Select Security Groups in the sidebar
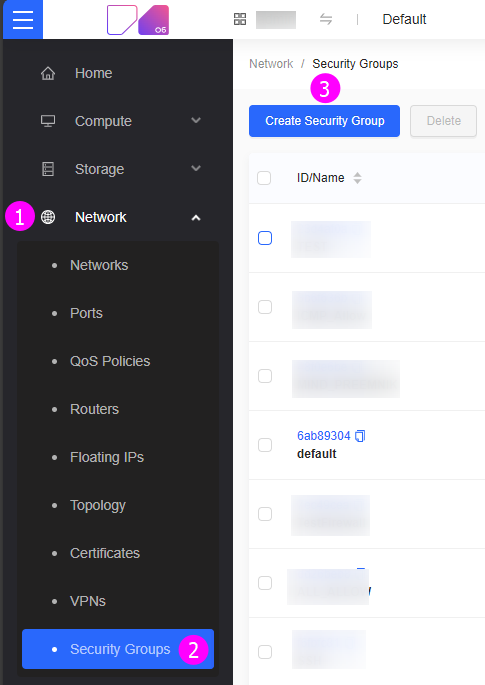The height and width of the screenshot is (685, 485). pos(118,649)
